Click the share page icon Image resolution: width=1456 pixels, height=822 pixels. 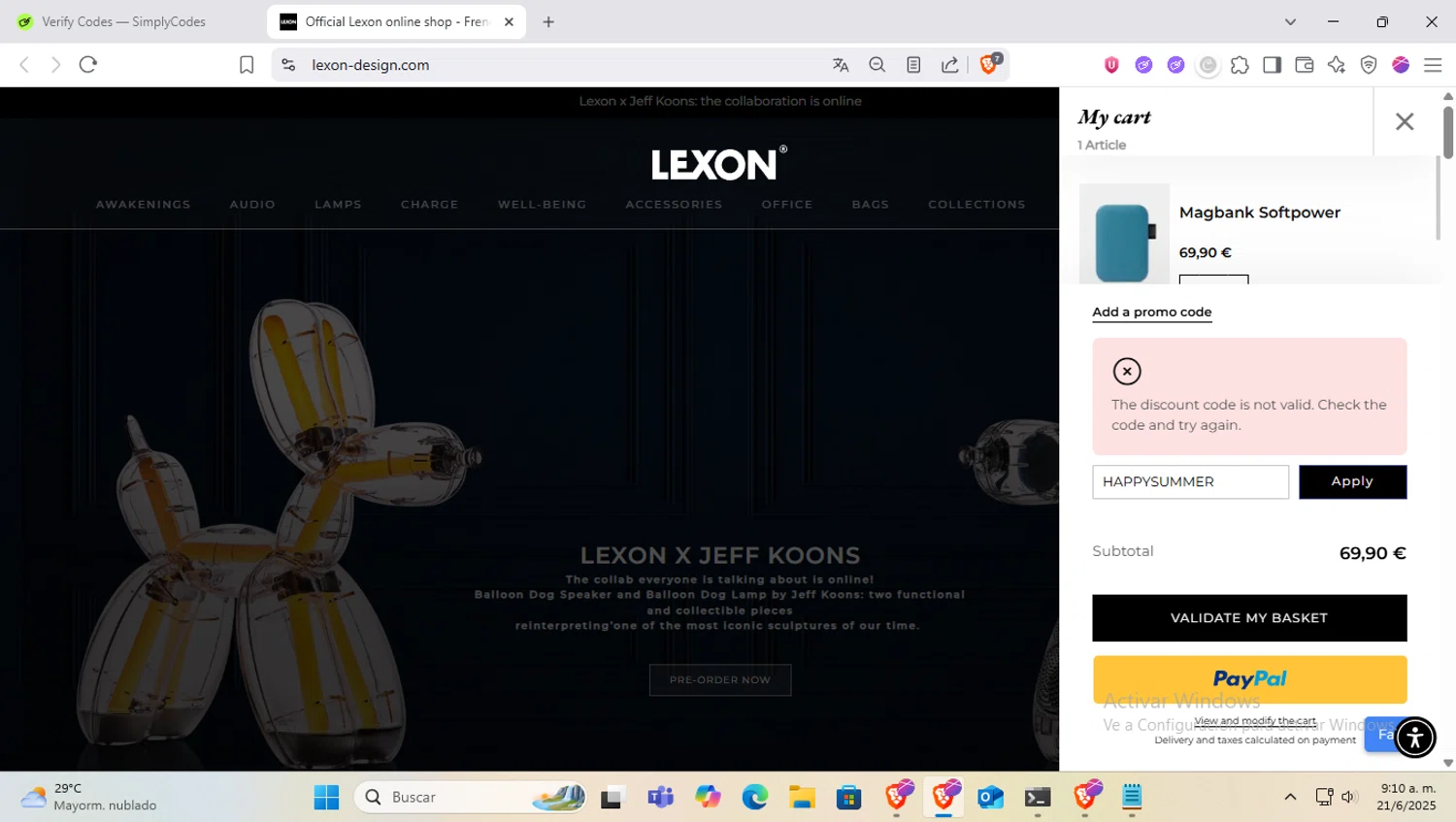tap(950, 65)
